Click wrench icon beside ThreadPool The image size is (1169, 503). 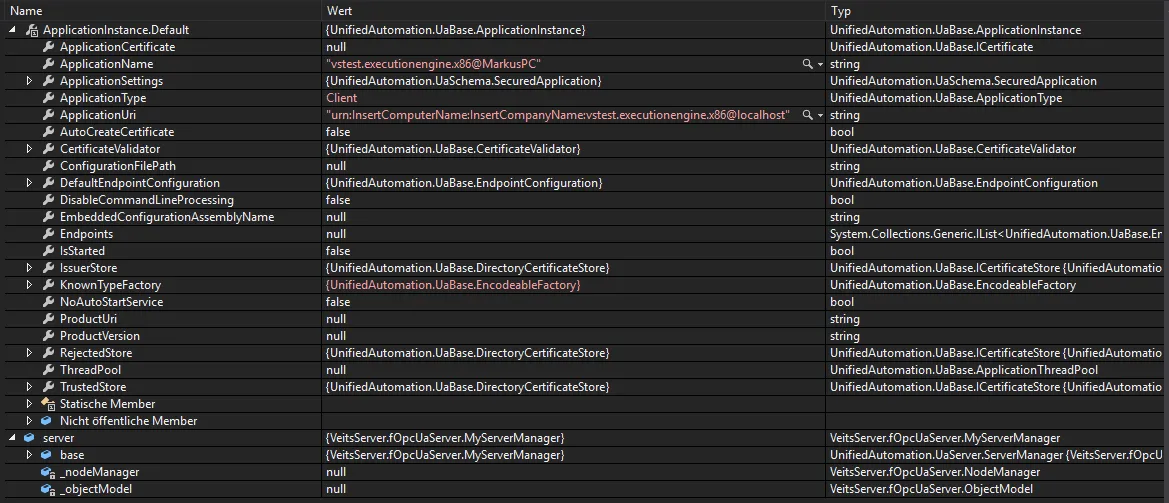tap(48, 370)
